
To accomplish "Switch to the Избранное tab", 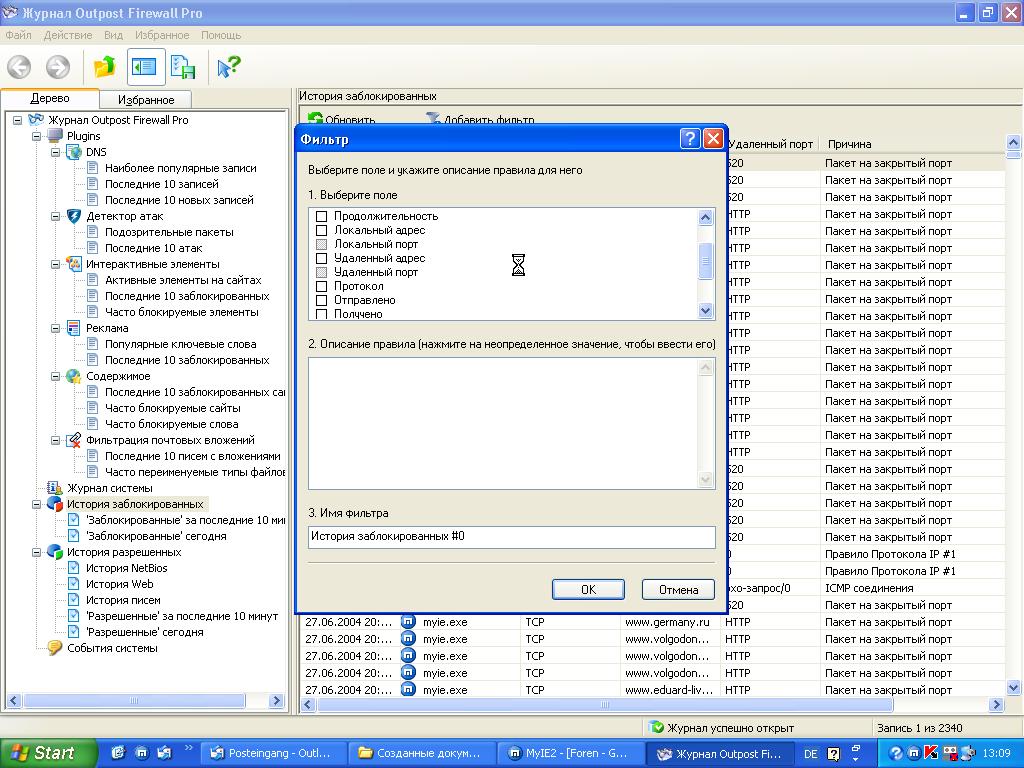I will [x=146, y=100].
